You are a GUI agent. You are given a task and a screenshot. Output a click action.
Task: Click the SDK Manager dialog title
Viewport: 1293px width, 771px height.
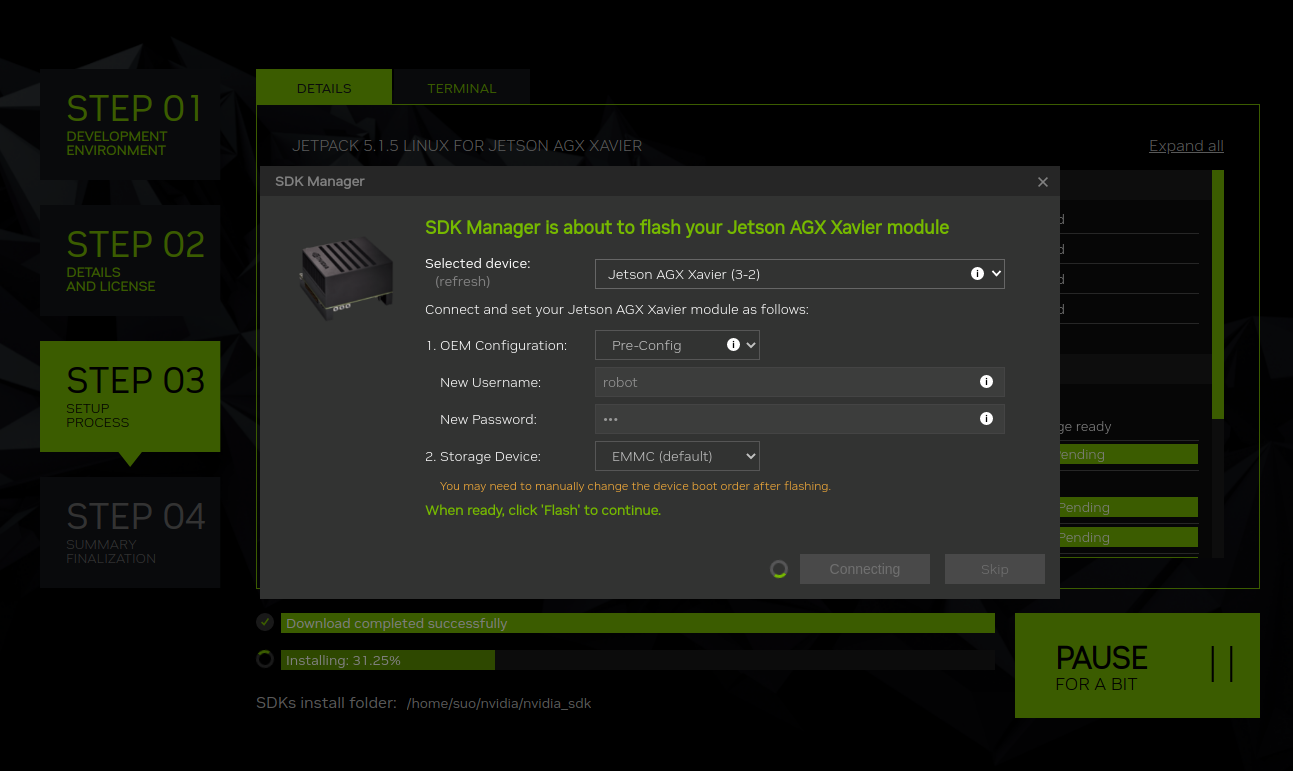coord(320,181)
